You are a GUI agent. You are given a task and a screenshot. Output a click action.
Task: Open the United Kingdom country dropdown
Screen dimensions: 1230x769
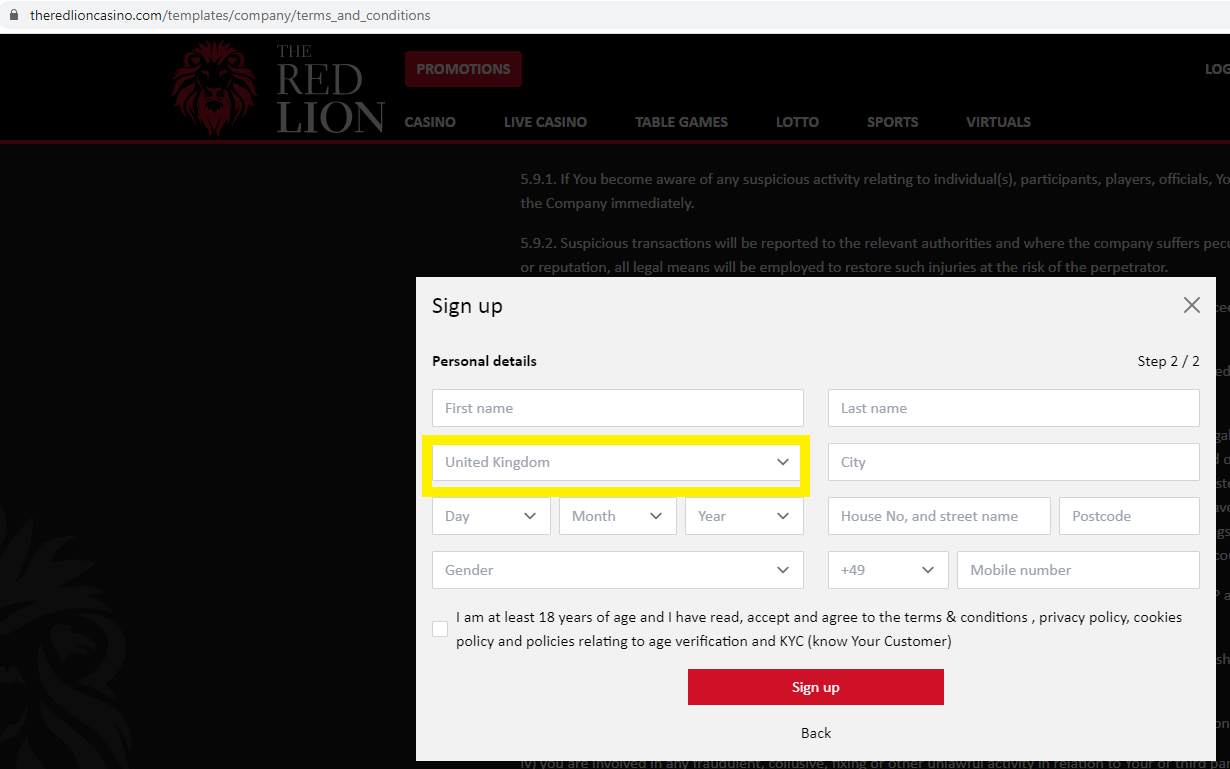(617, 462)
